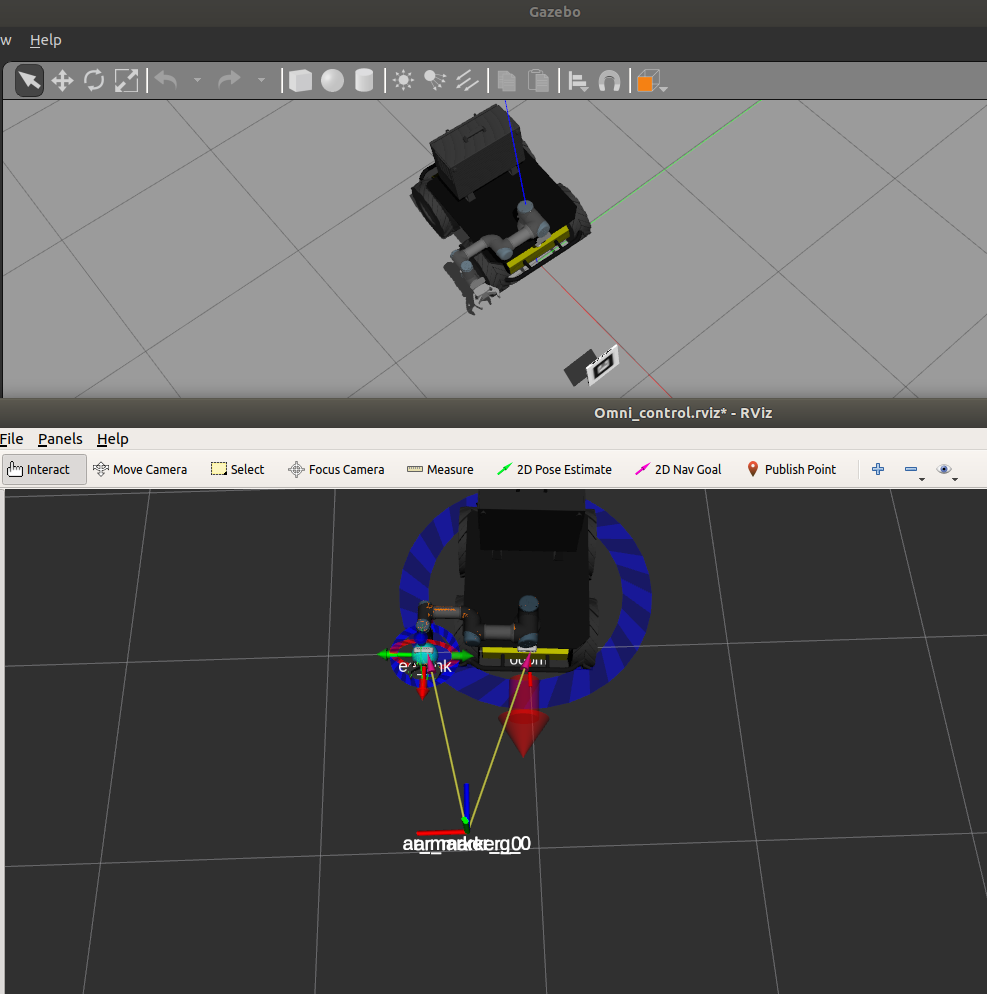Open the eye icon dropdown in RViz toolbar
The height and width of the screenshot is (994, 987).
954,479
